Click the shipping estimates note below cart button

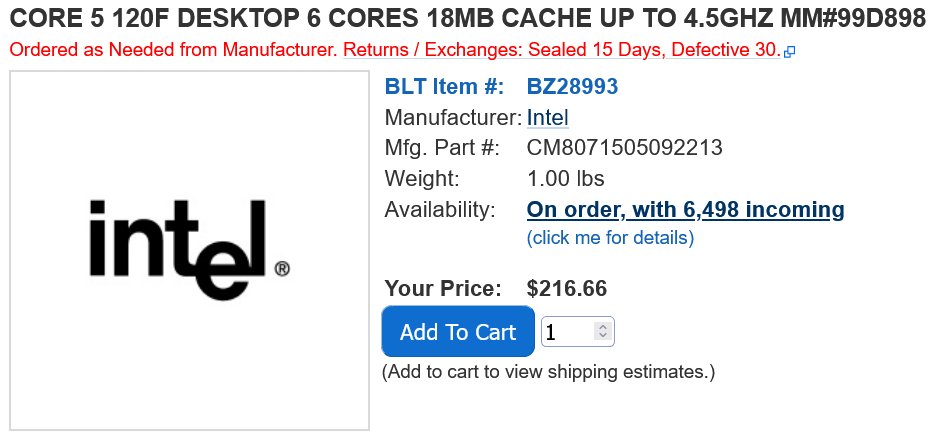pyautogui.click(x=549, y=372)
